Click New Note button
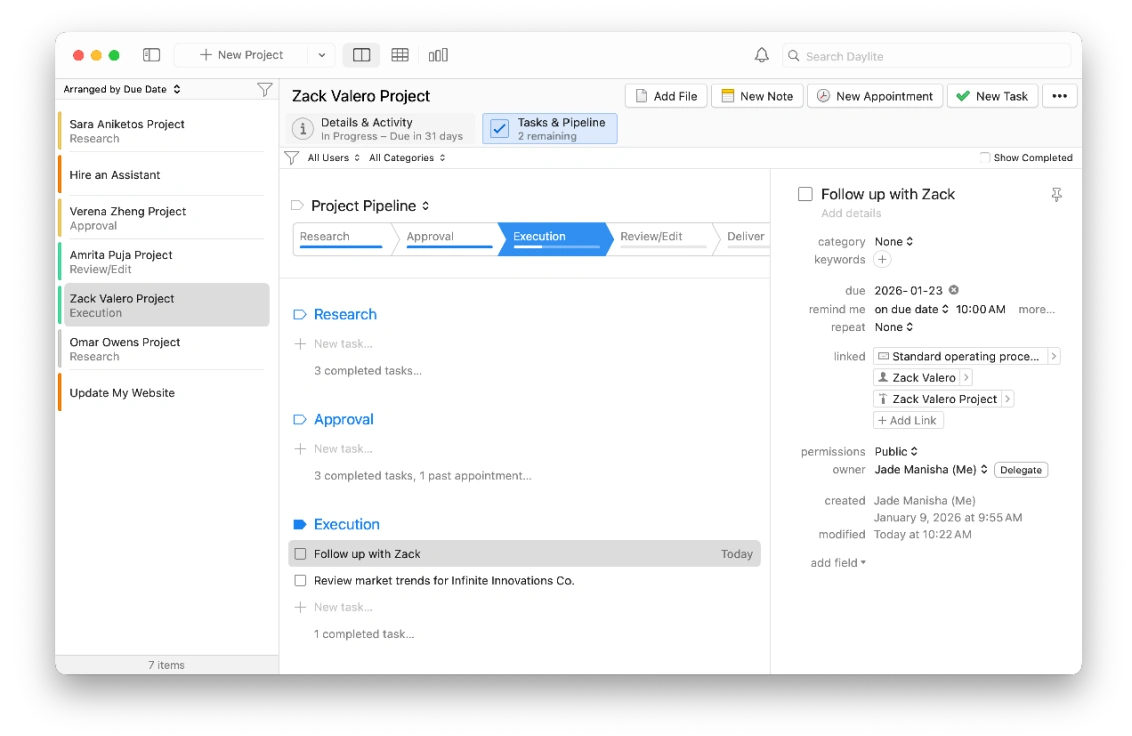1132x736 pixels. pyautogui.click(x=757, y=96)
